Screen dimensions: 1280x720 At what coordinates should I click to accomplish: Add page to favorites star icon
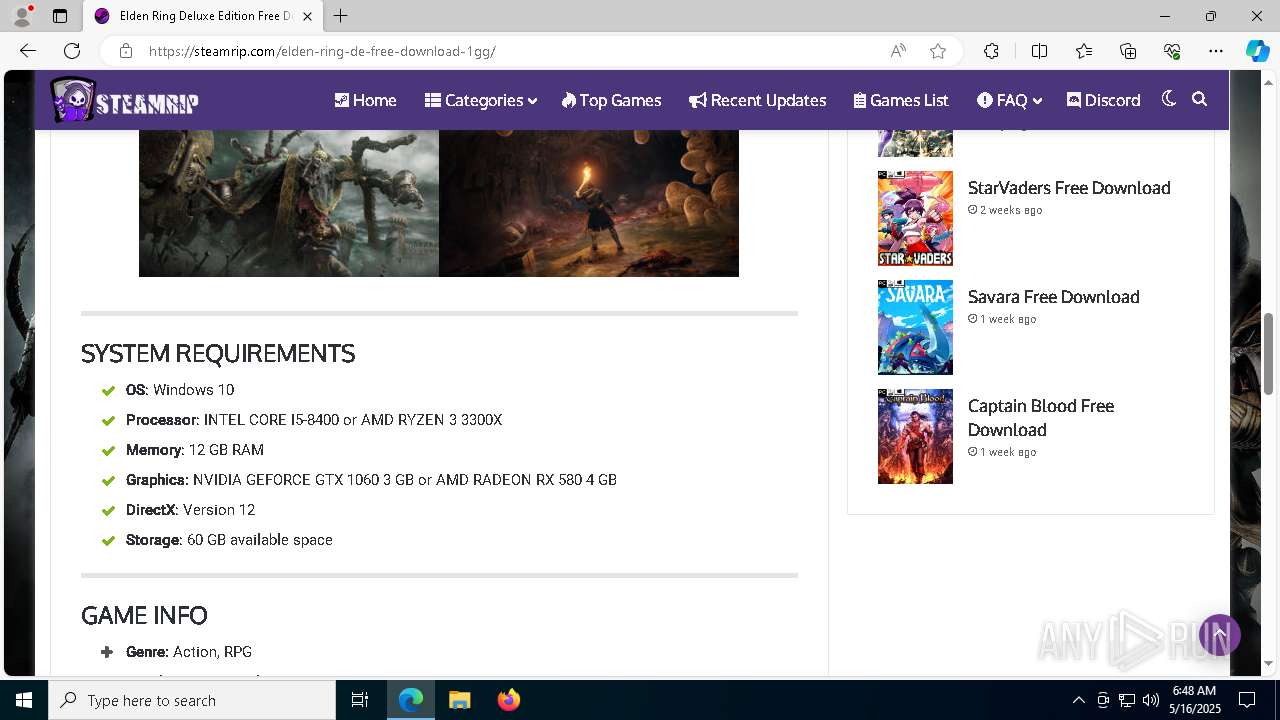938,51
